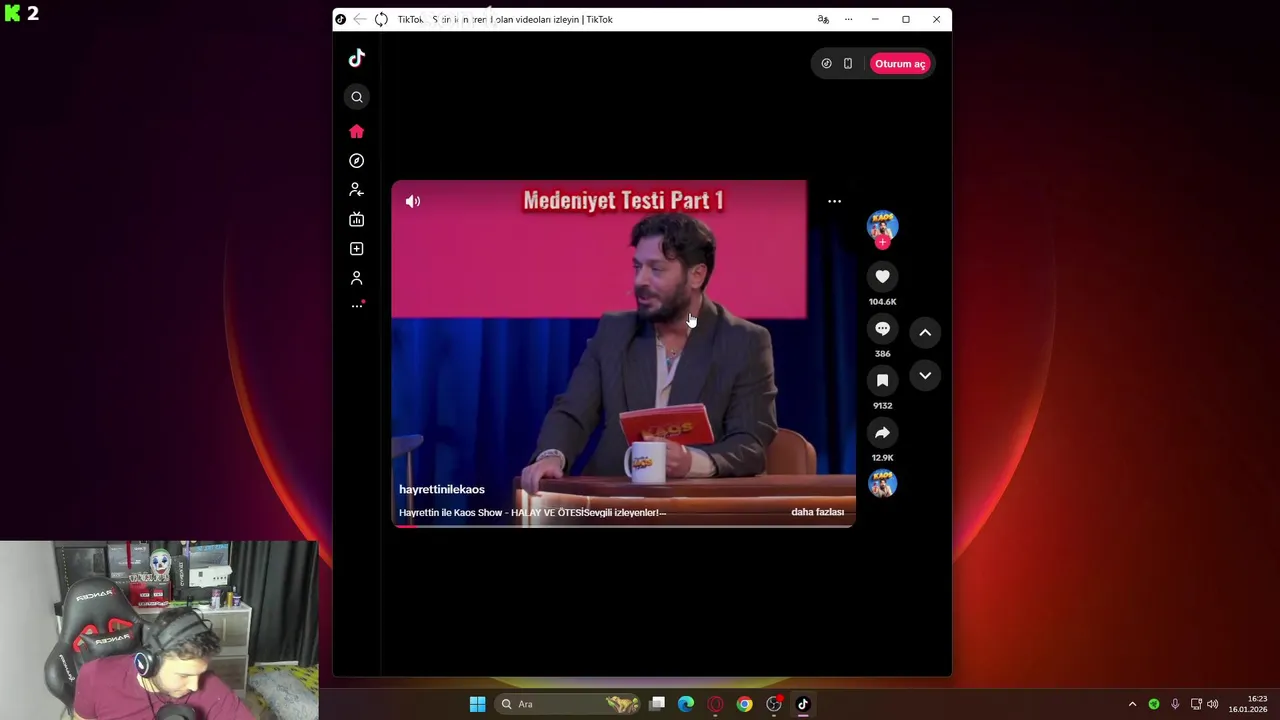
Task: Open the Windows Start button
Action: 478,704
